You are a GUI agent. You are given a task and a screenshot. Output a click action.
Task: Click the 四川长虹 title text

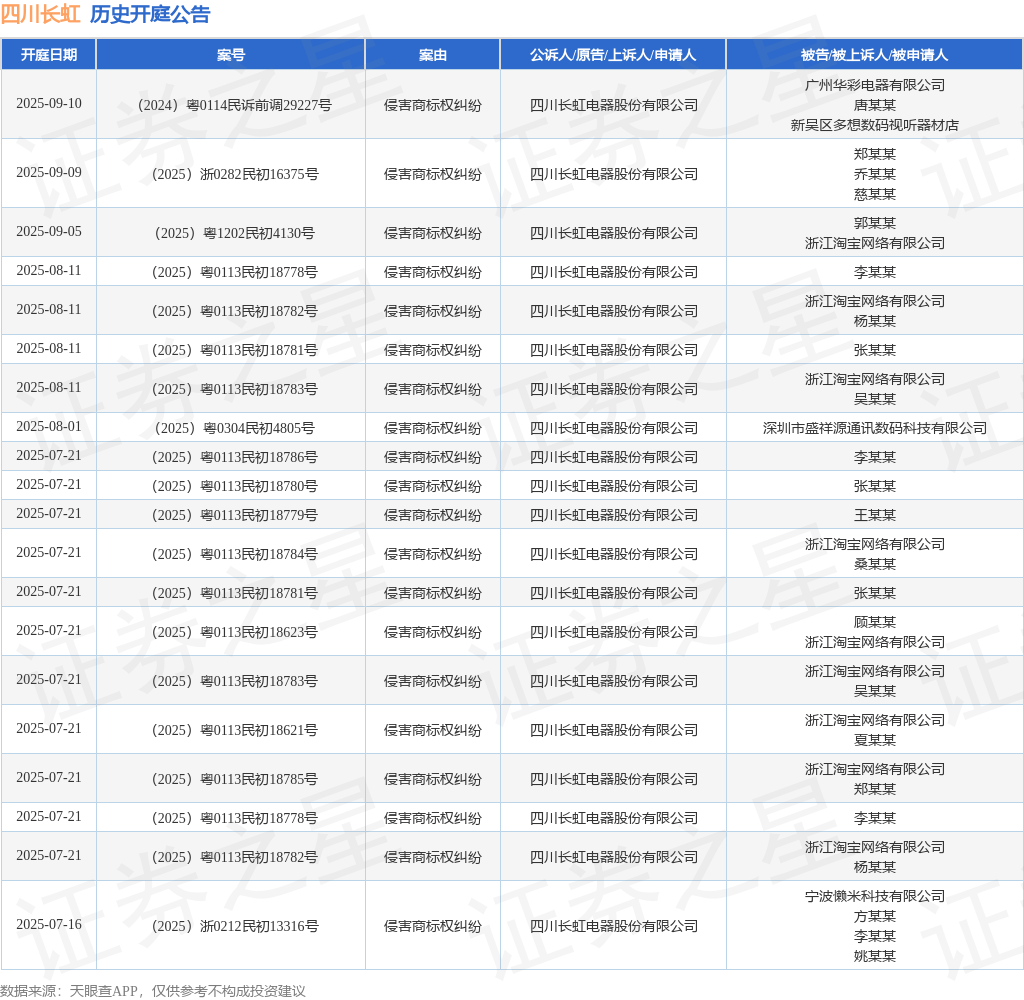tap(40, 14)
